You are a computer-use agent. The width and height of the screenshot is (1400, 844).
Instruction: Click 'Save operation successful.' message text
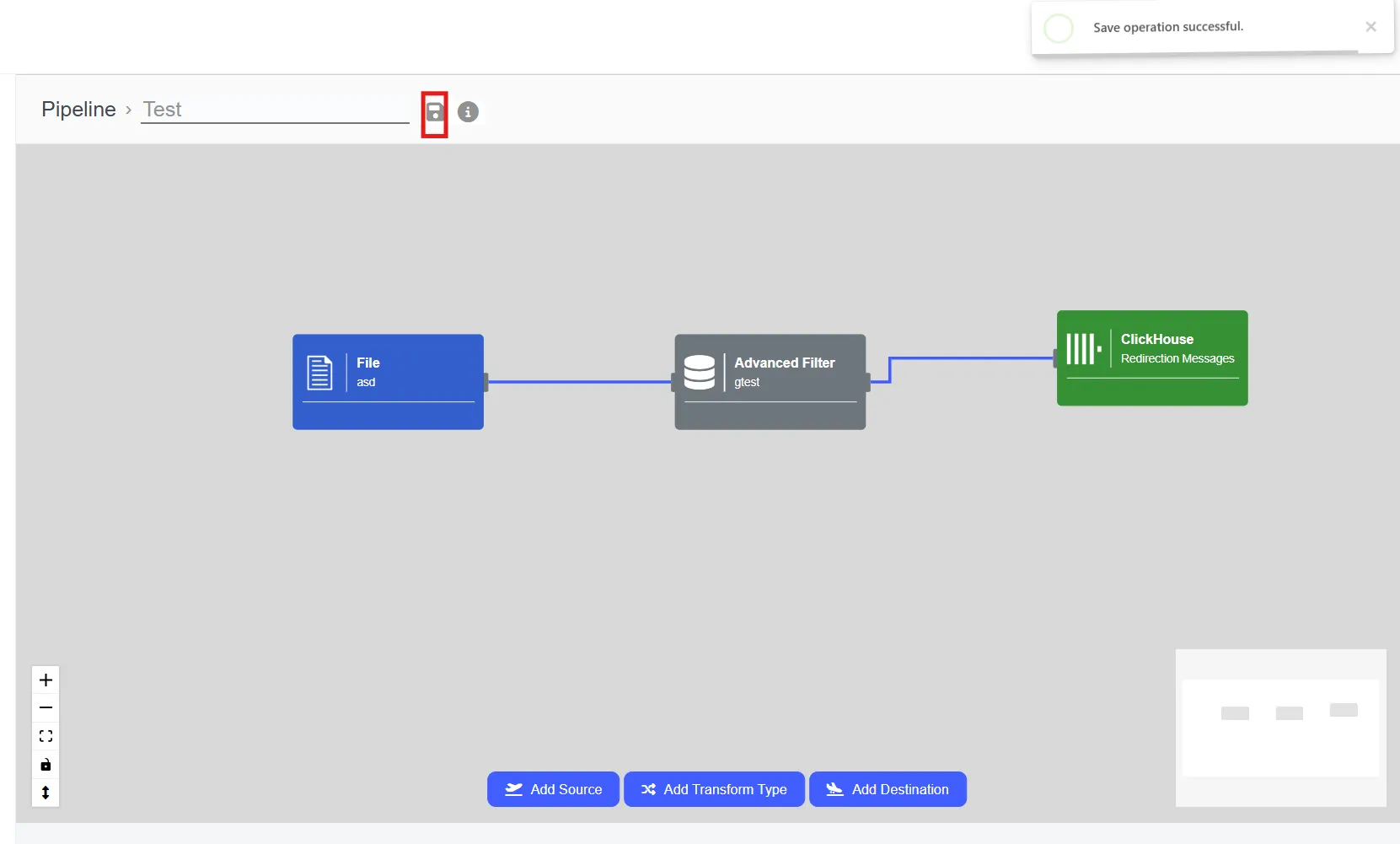[1168, 27]
